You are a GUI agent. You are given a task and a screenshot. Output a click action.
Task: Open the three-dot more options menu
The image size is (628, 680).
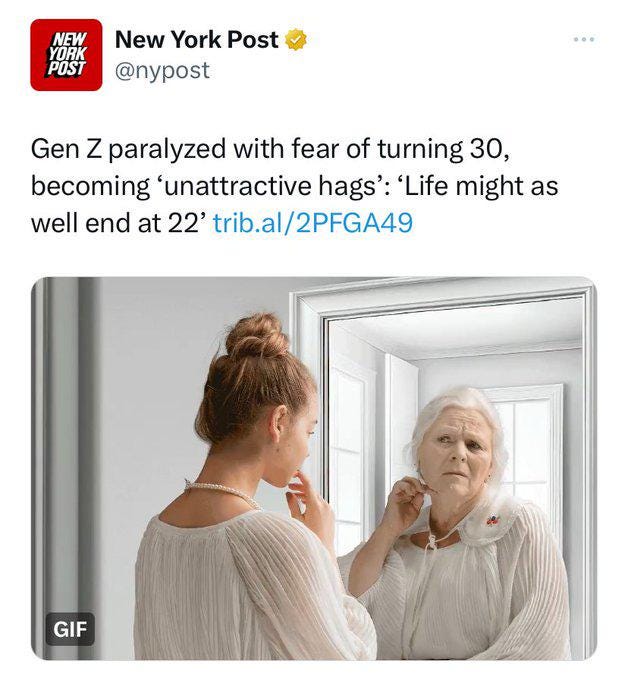click(584, 39)
